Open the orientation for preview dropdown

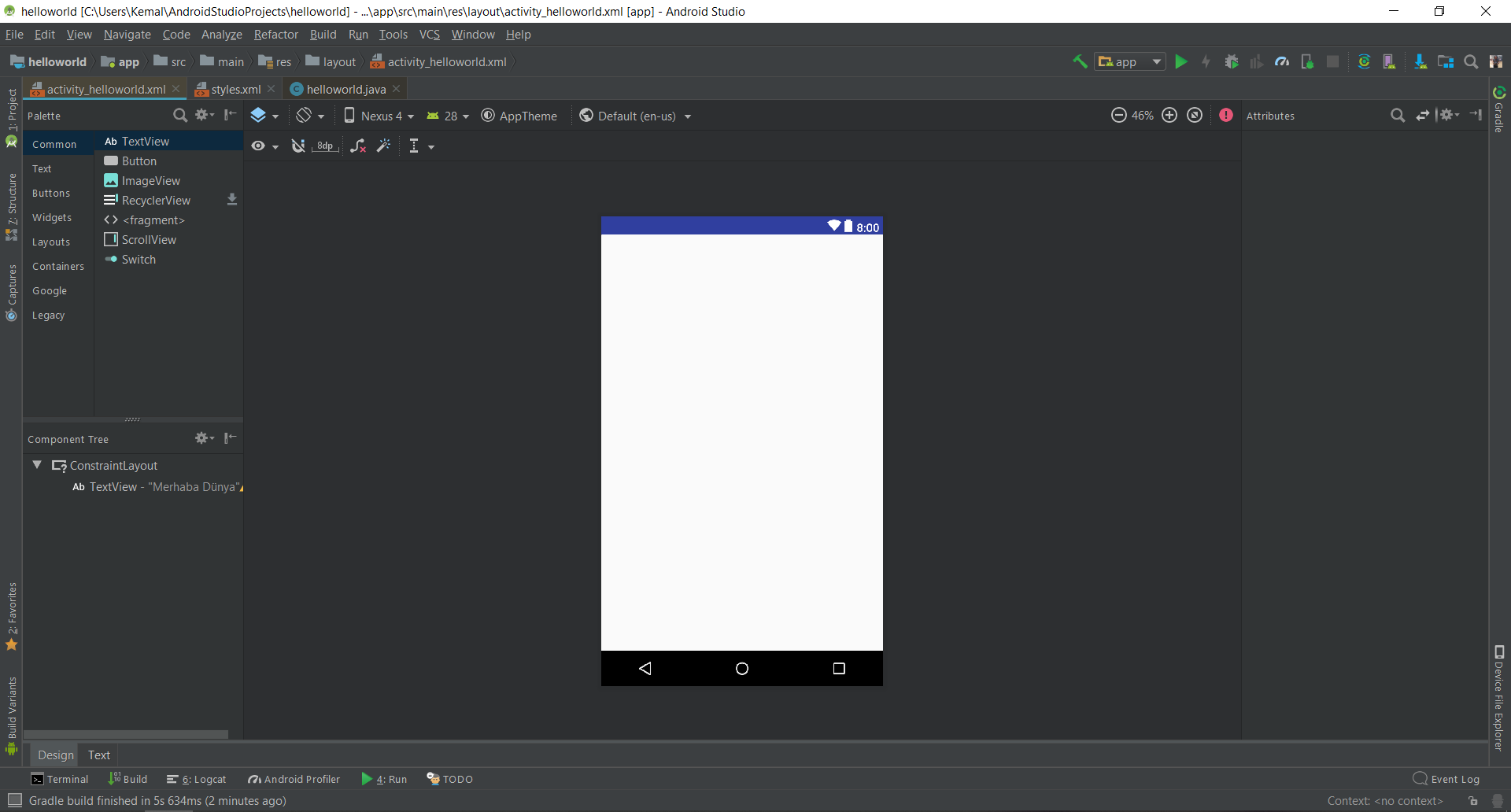310,116
